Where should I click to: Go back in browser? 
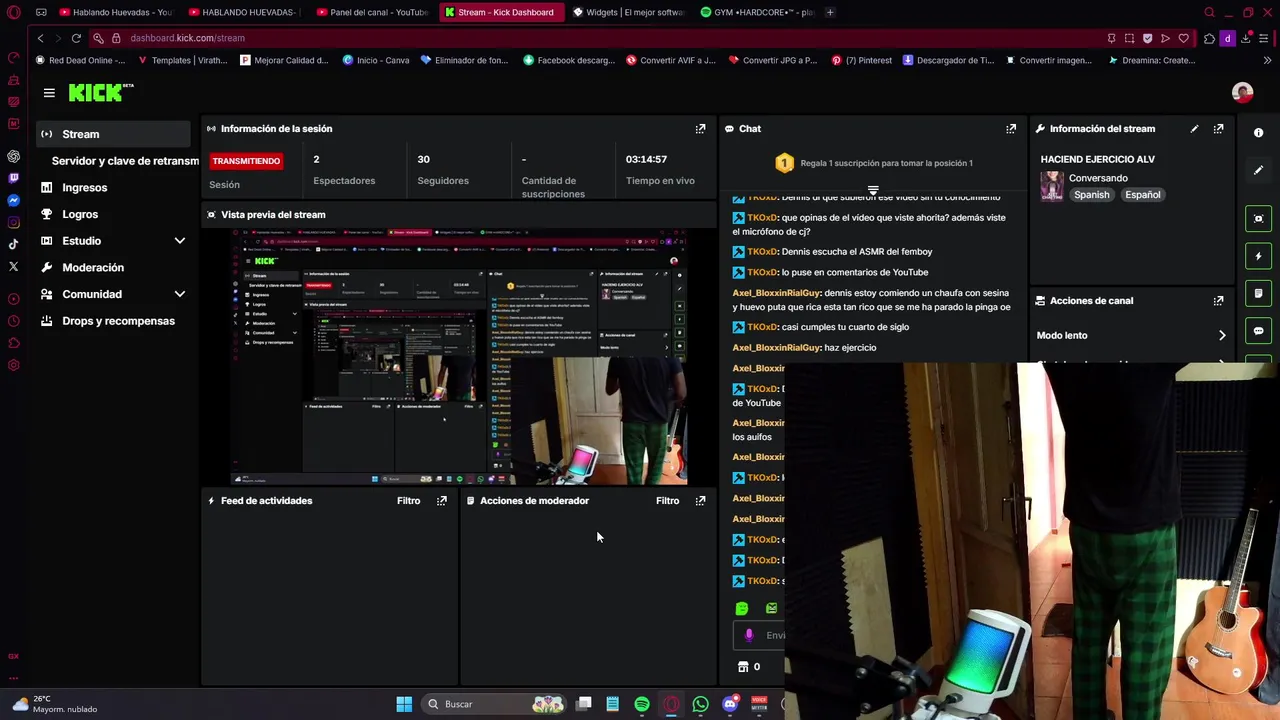pyautogui.click(x=40, y=38)
